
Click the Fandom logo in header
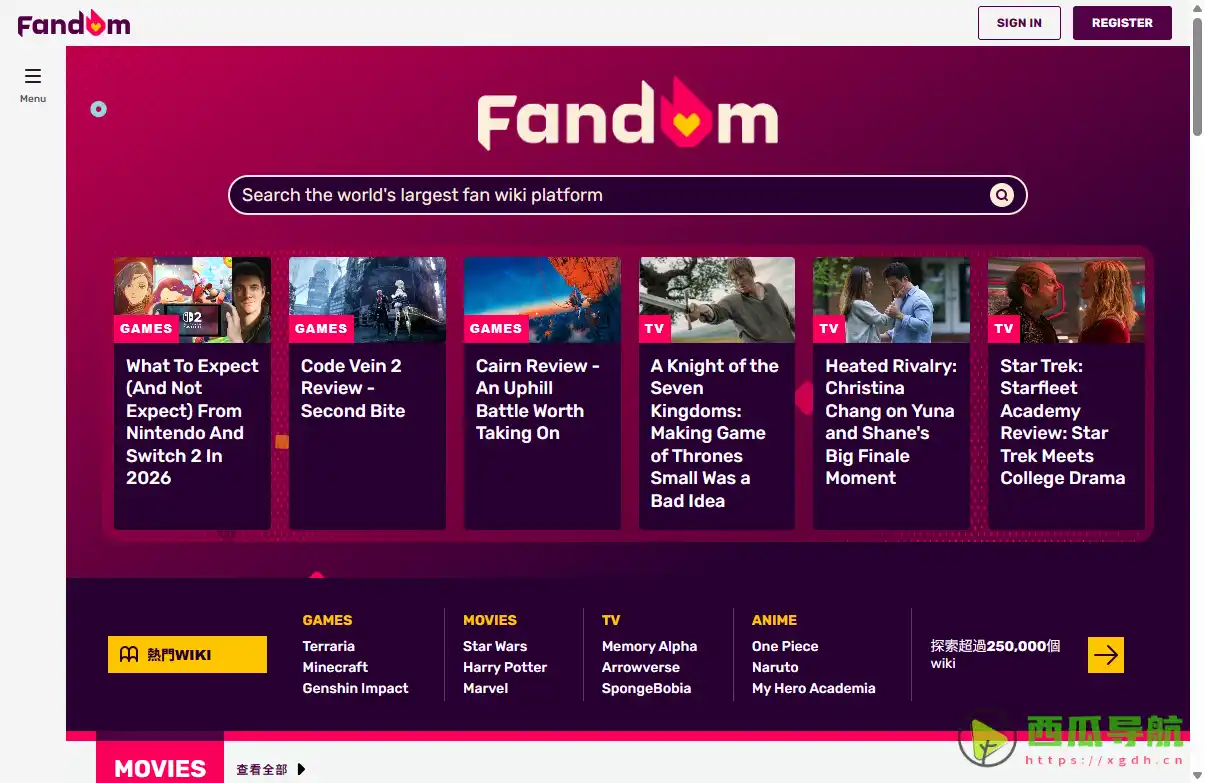tap(74, 23)
